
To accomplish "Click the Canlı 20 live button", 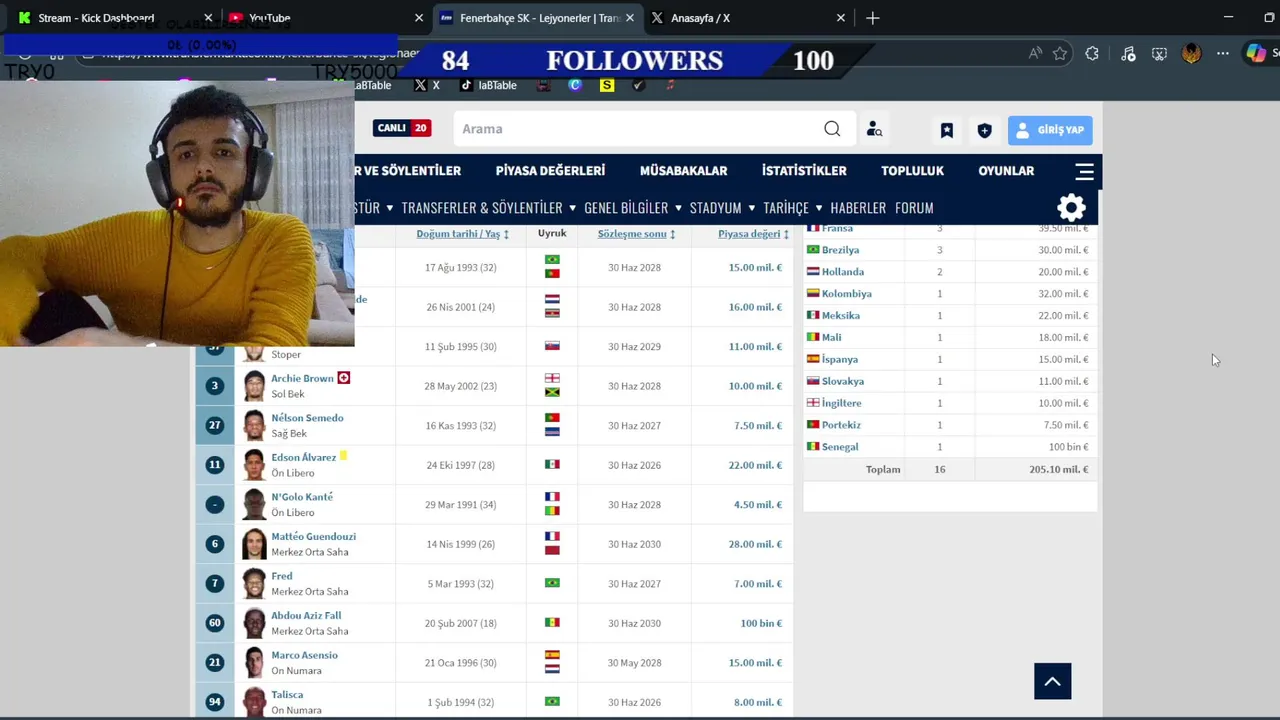I will point(402,128).
